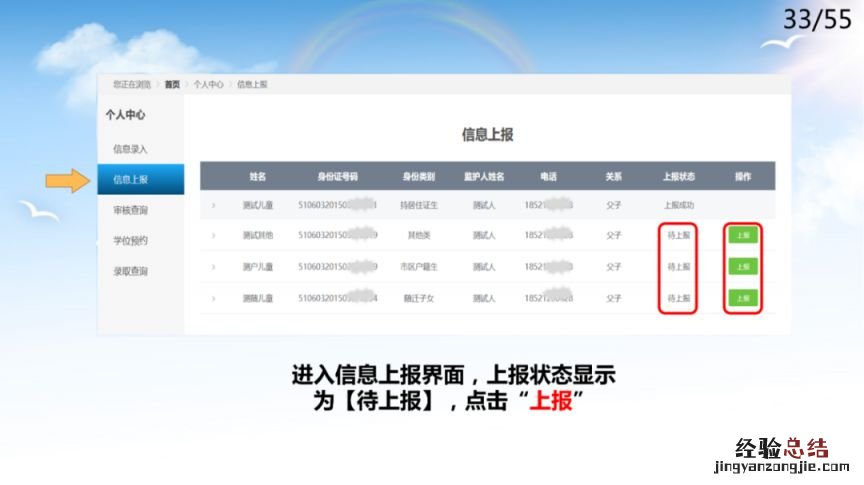Click the 上报状态 column header

679,176
